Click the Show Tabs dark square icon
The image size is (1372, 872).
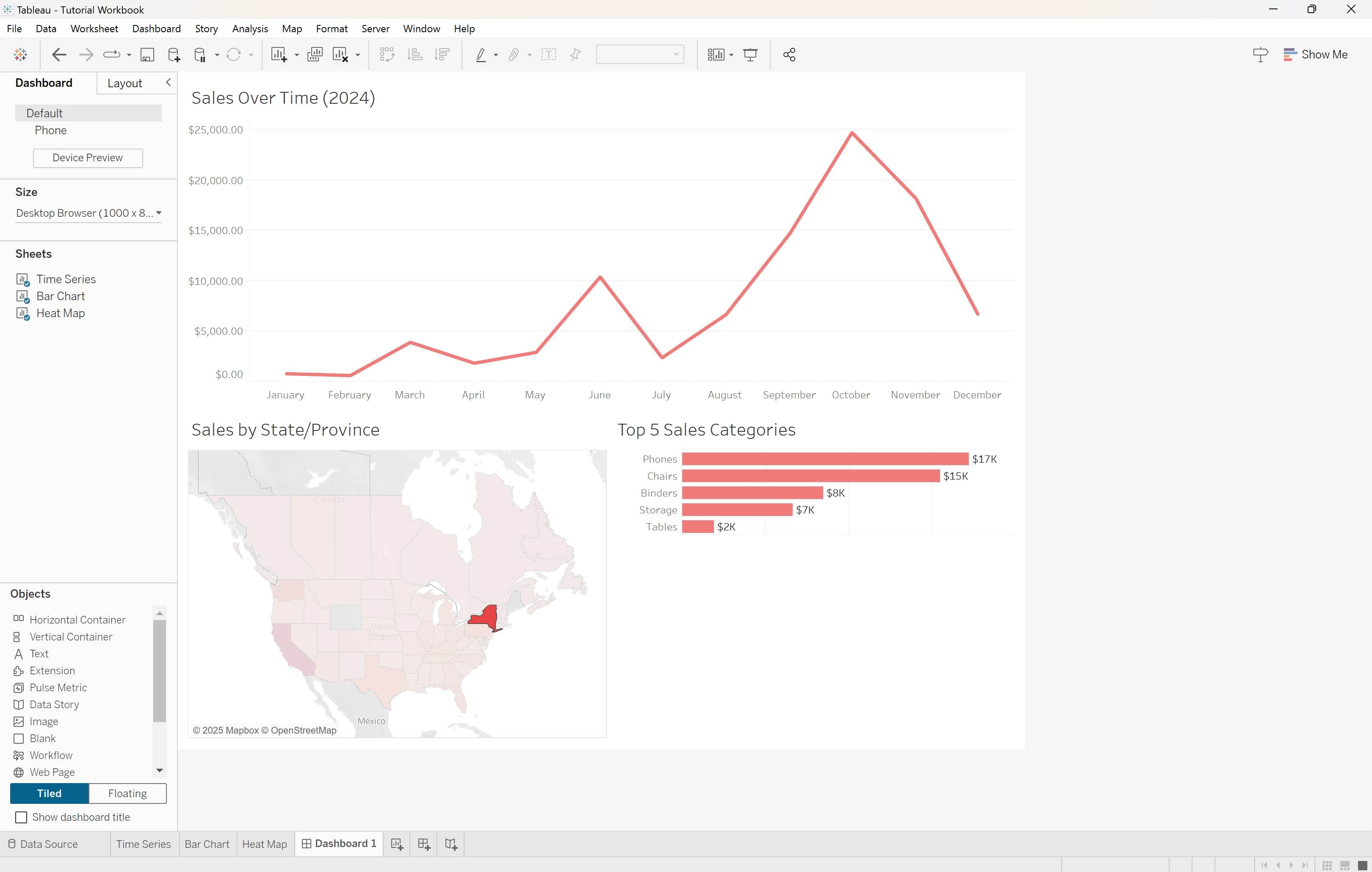(1363, 865)
